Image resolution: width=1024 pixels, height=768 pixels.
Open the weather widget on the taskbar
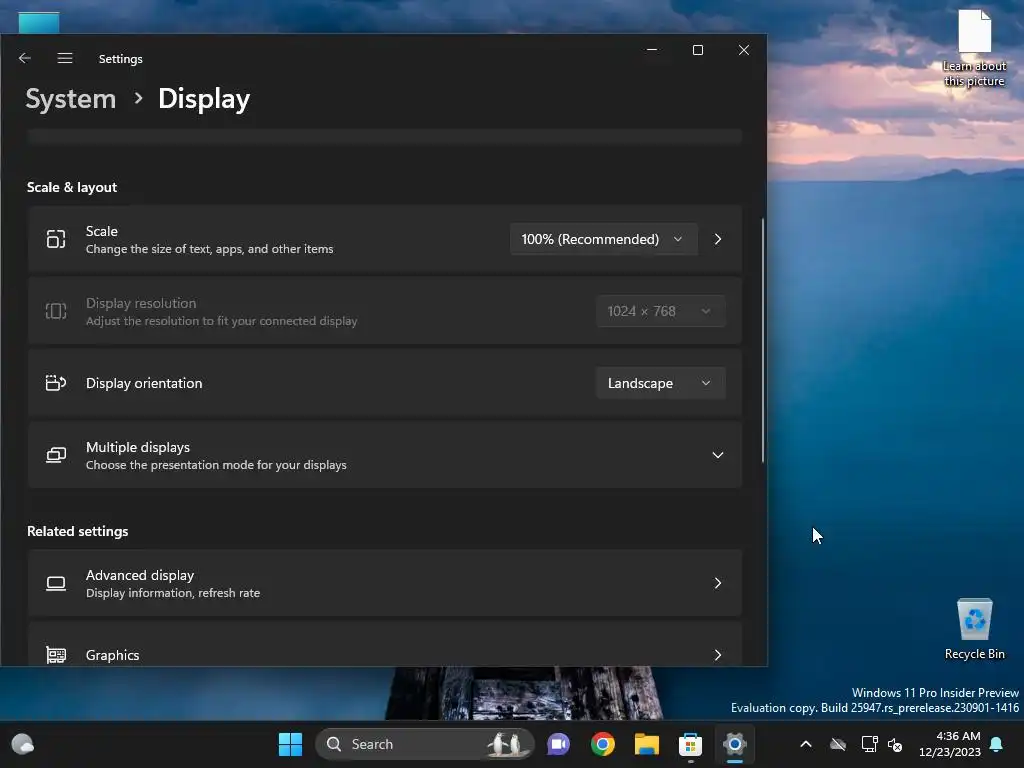23,744
